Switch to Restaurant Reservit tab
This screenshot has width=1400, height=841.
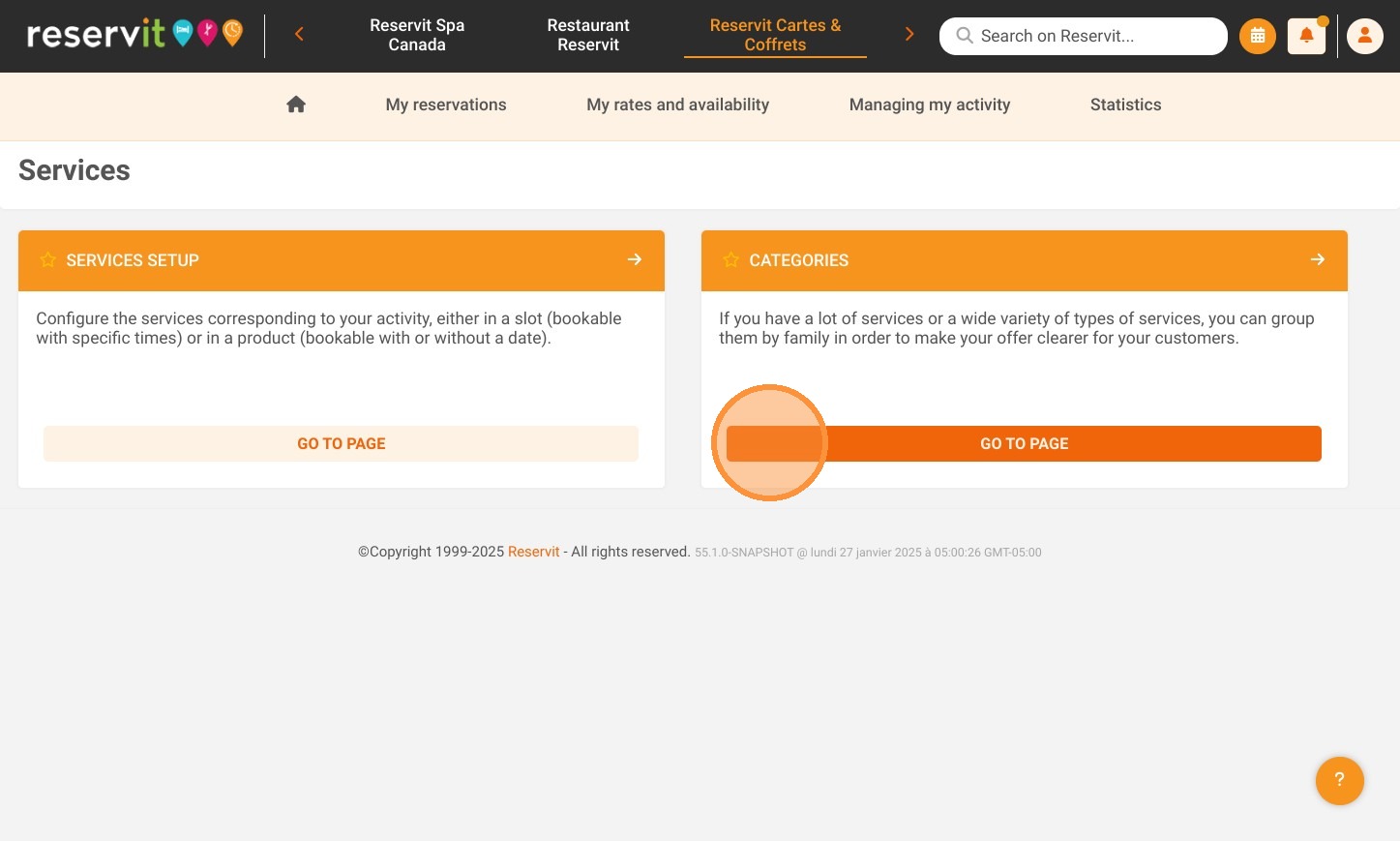tap(588, 35)
